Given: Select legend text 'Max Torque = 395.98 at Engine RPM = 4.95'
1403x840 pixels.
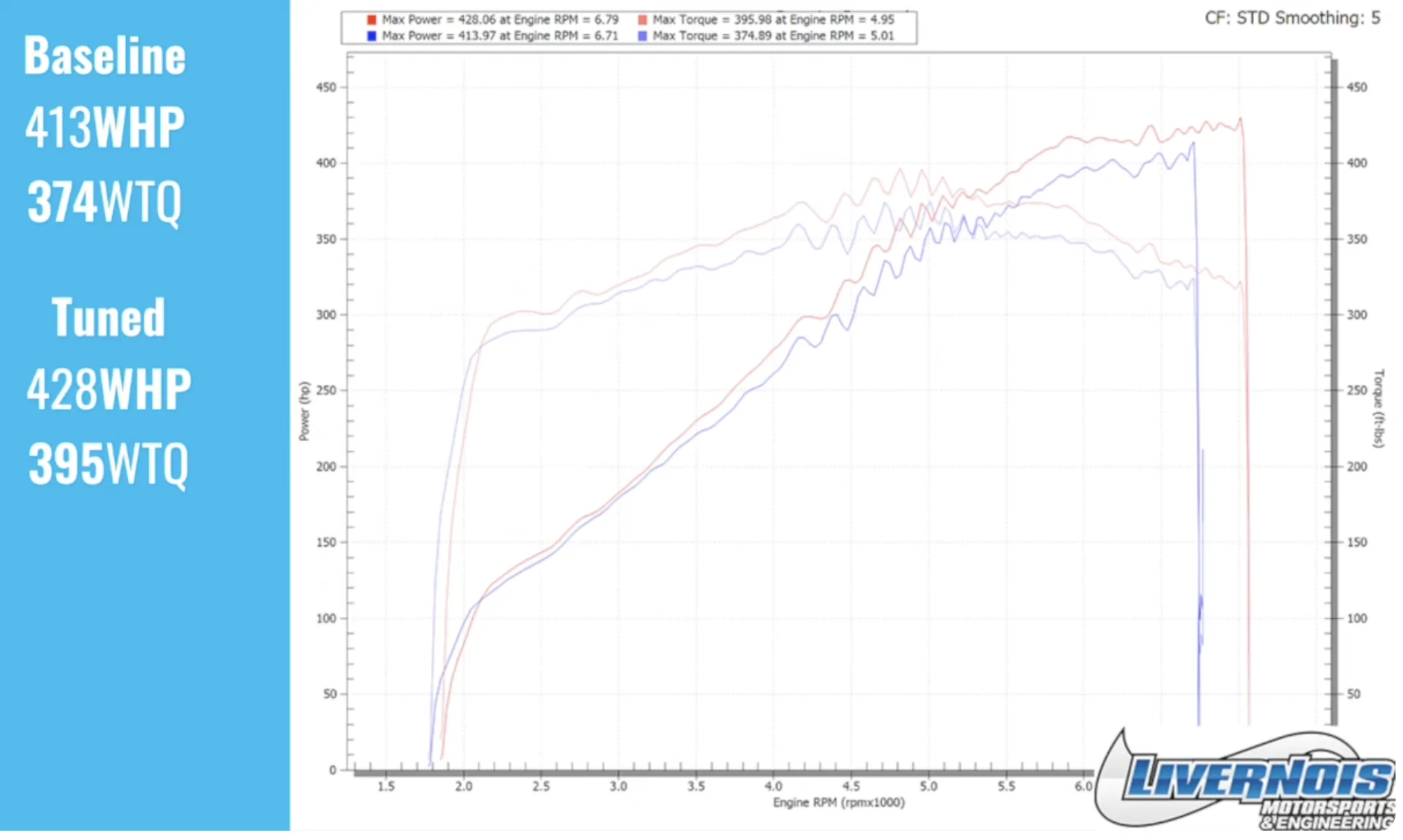Looking at the screenshot, I should (x=773, y=20).
